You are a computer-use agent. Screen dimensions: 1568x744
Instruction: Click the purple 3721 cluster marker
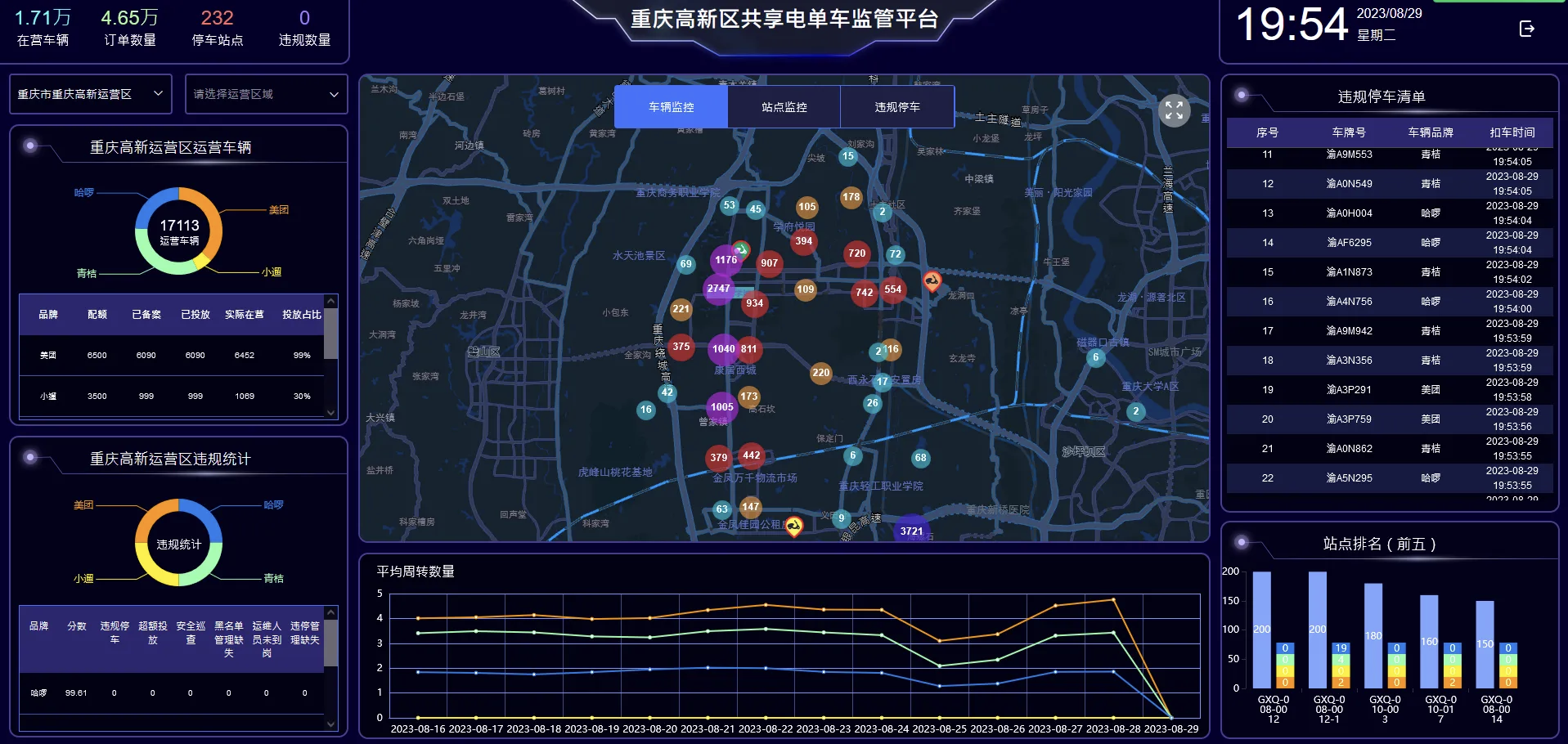click(911, 530)
